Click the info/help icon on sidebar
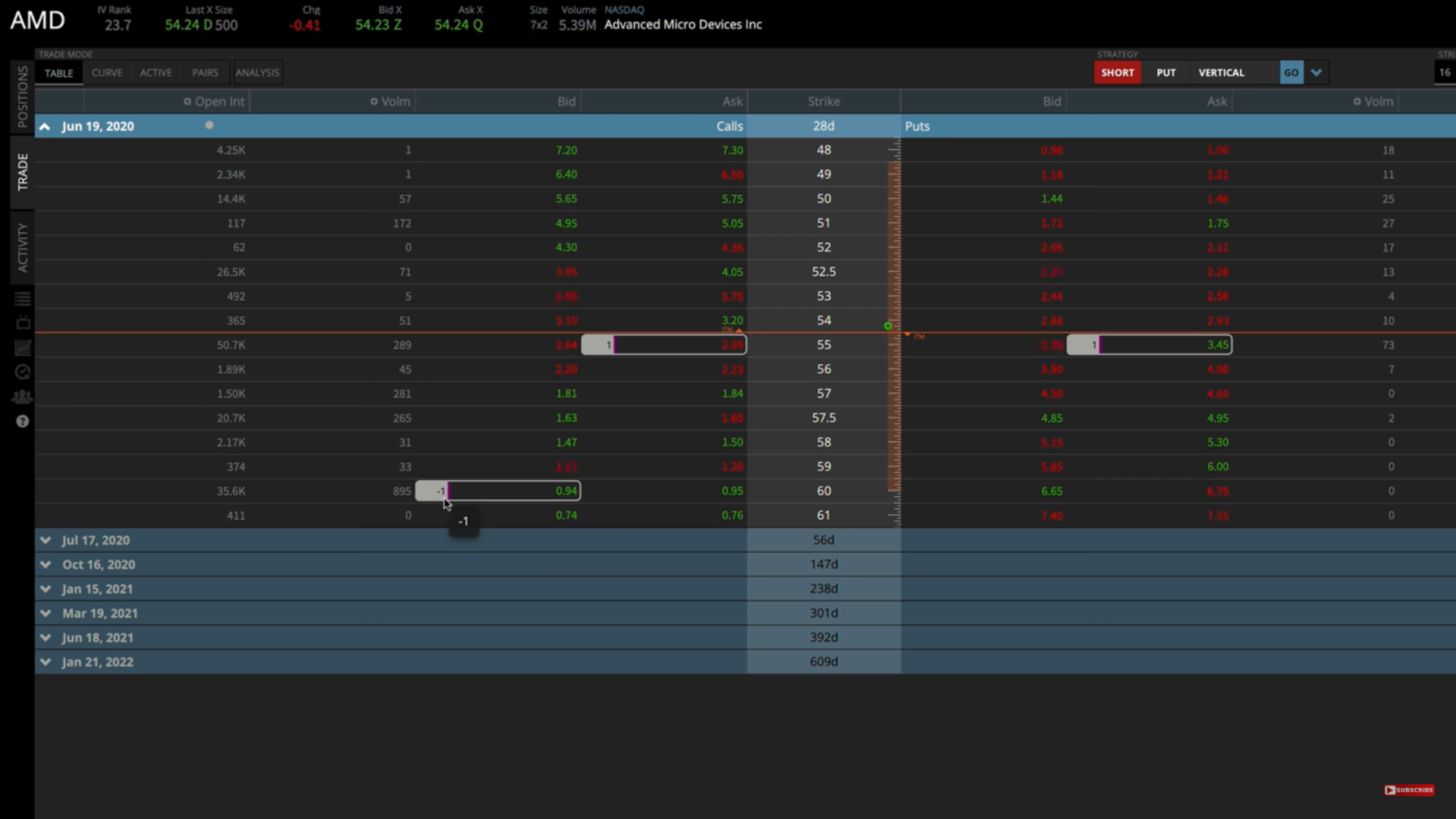Viewport: 1456px width, 819px height. tap(22, 421)
